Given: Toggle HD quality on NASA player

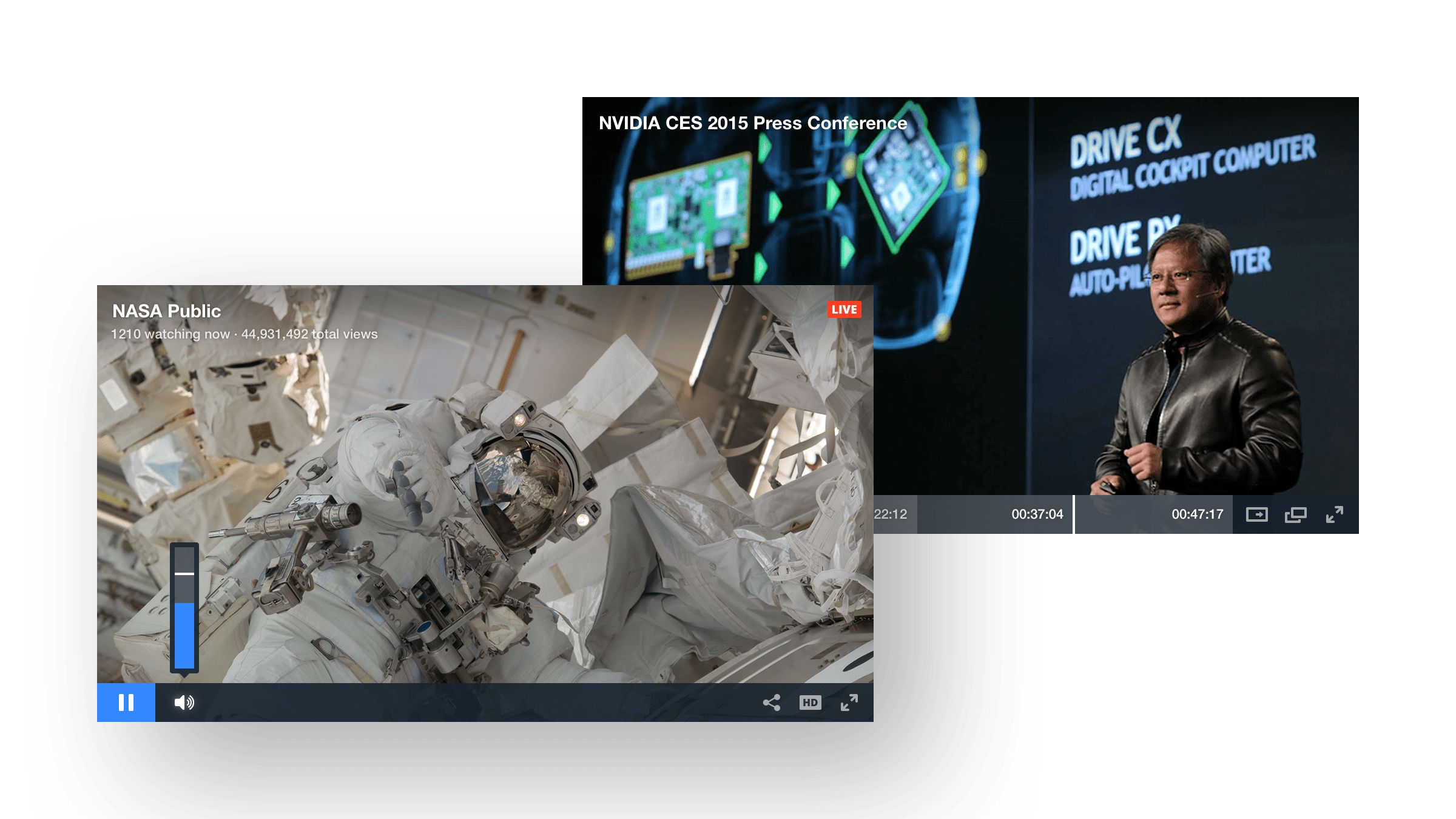Looking at the screenshot, I should click(x=810, y=703).
